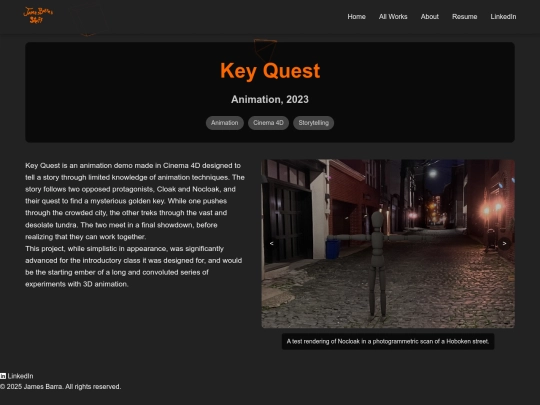This screenshot has height=405, width=540.
Task: Click the Hoboken street image caption
Action: click(x=388, y=341)
